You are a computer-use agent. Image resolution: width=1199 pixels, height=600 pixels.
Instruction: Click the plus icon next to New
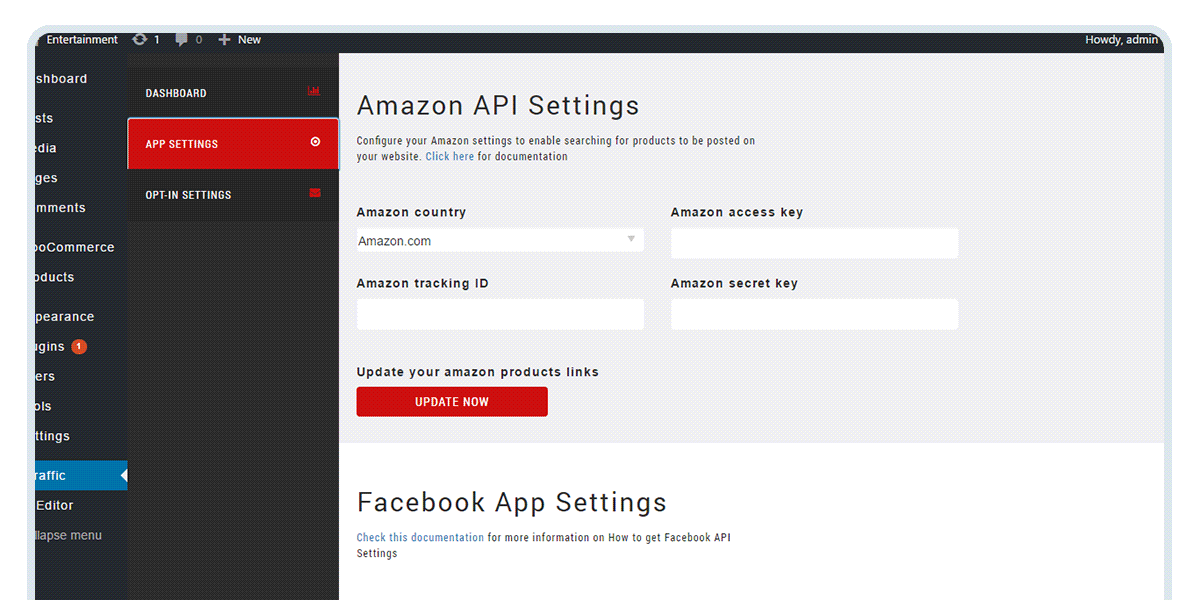coord(224,40)
